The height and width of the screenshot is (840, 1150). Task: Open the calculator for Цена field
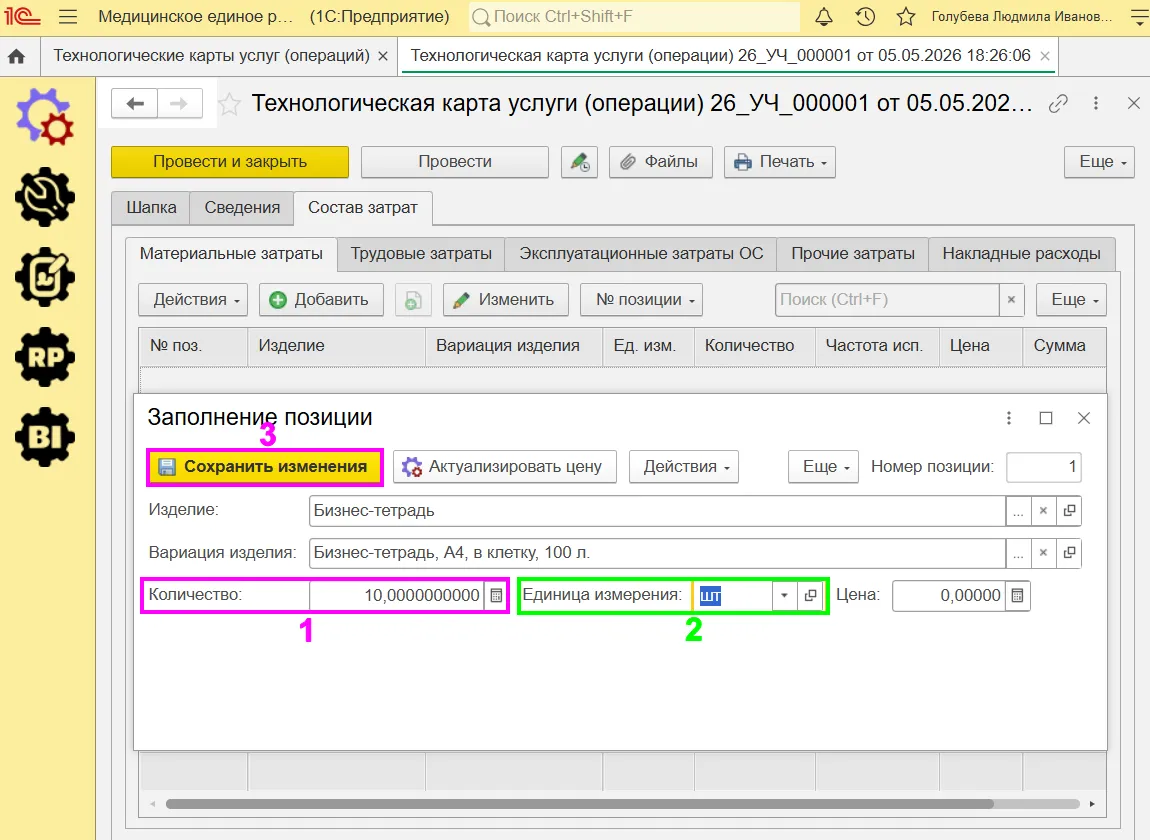(1017, 595)
